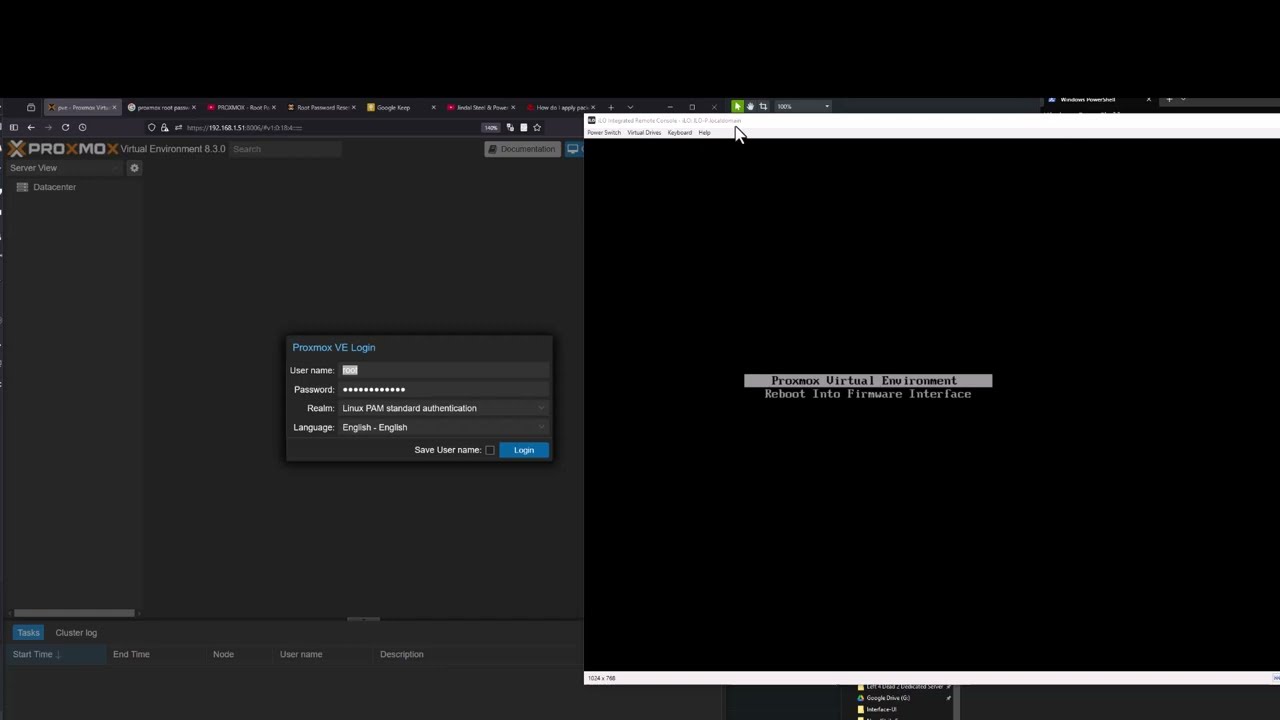The image size is (1280, 720).
Task: Bookmark this page with the star icon
Action: point(537,127)
